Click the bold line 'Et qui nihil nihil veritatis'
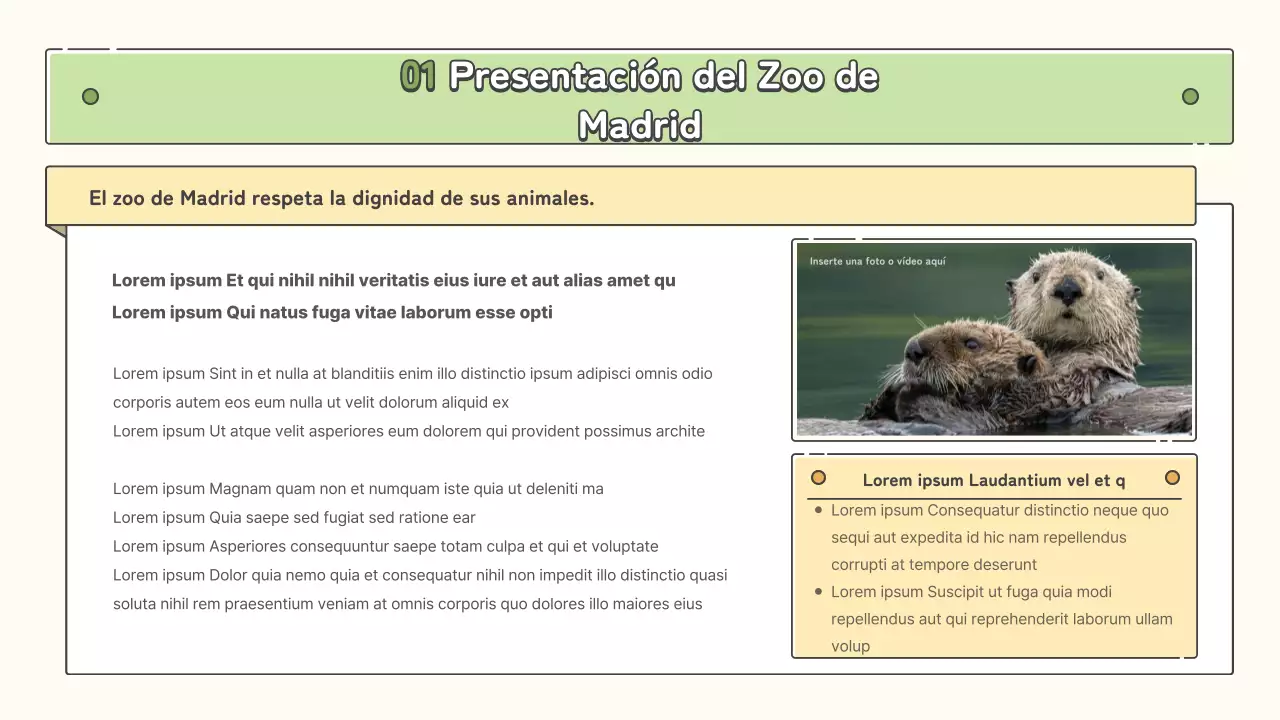The image size is (1280, 720). pyautogui.click(x=395, y=280)
